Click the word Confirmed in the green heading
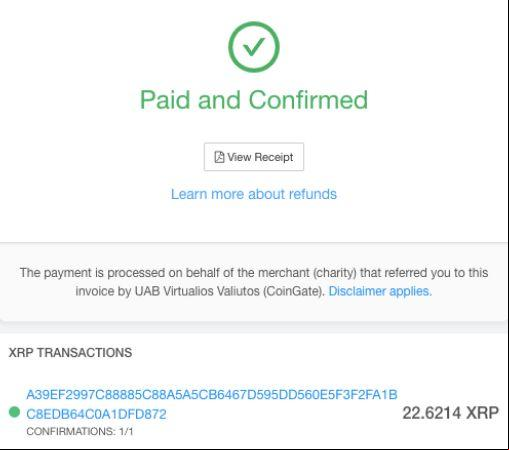Image resolution: width=509 pixels, height=450 pixels. [308, 100]
